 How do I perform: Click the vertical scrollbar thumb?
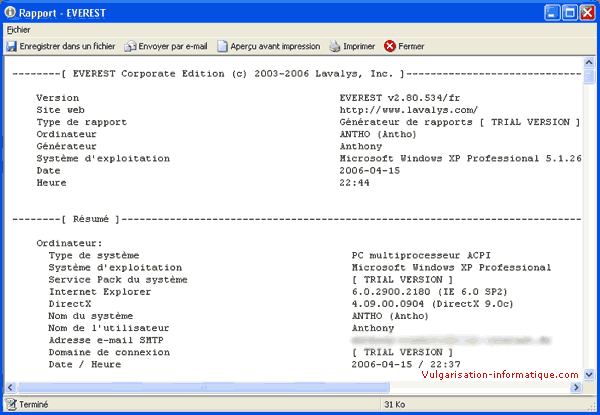click(x=589, y=76)
